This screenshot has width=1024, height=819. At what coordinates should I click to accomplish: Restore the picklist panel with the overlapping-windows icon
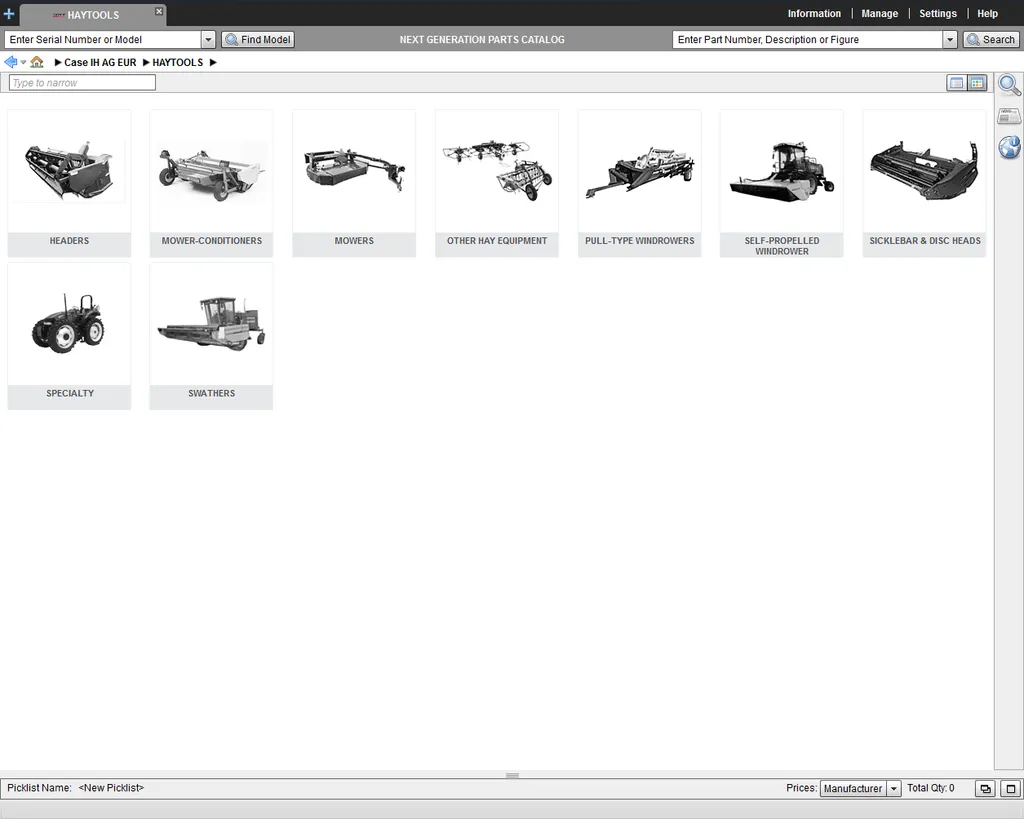coord(985,789)
